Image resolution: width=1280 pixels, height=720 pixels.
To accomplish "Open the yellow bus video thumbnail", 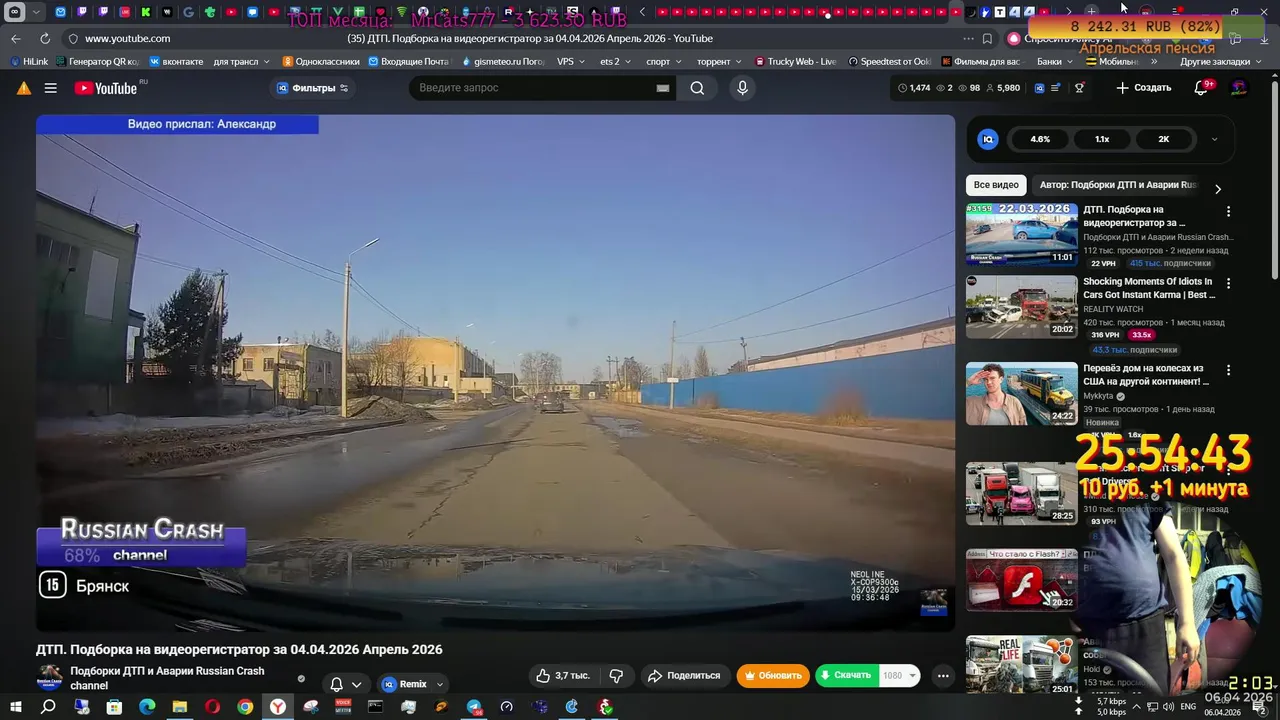I will point(1021,393).
